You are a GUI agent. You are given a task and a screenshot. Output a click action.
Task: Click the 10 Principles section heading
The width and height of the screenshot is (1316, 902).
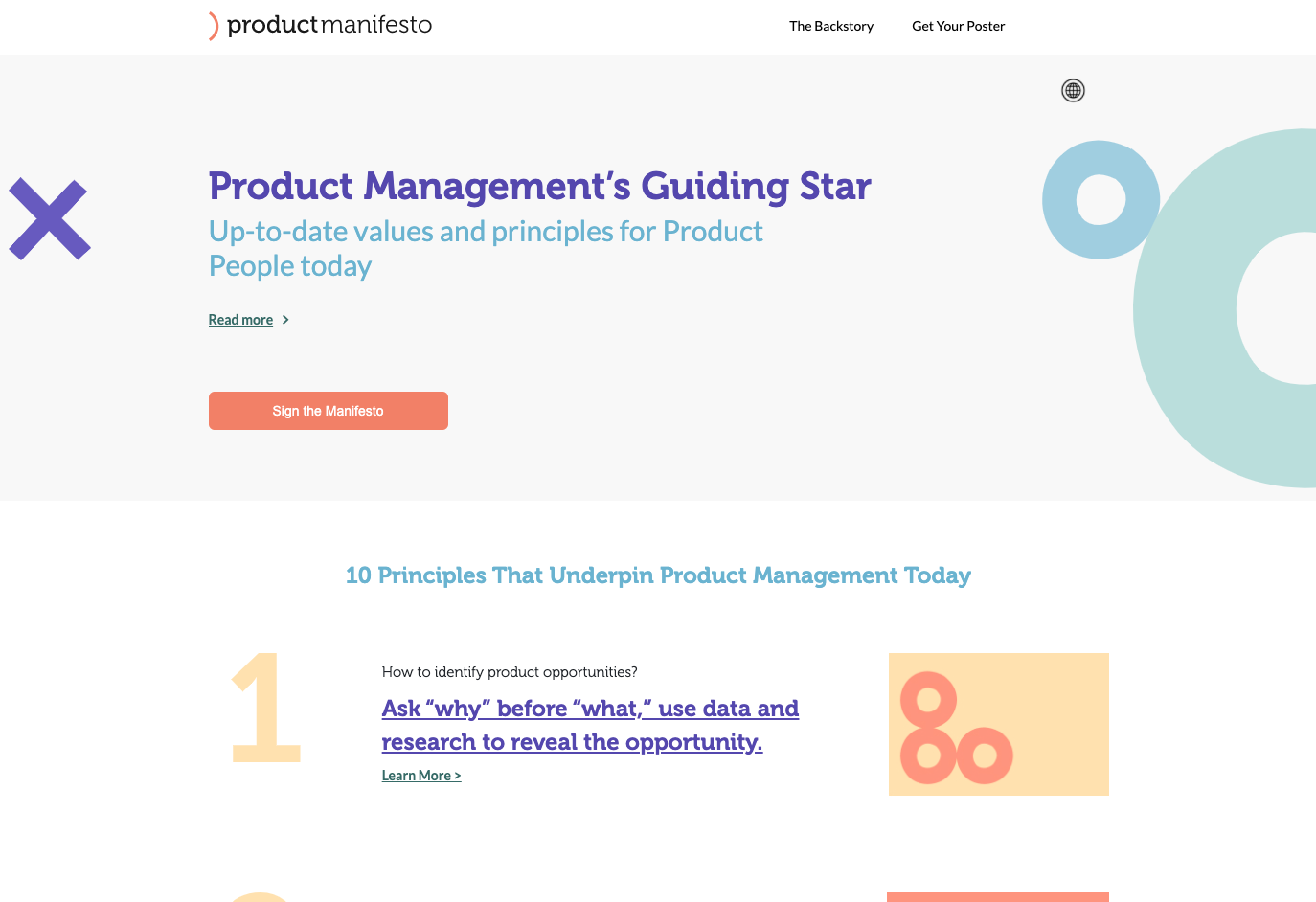click(x=658, y=575)
